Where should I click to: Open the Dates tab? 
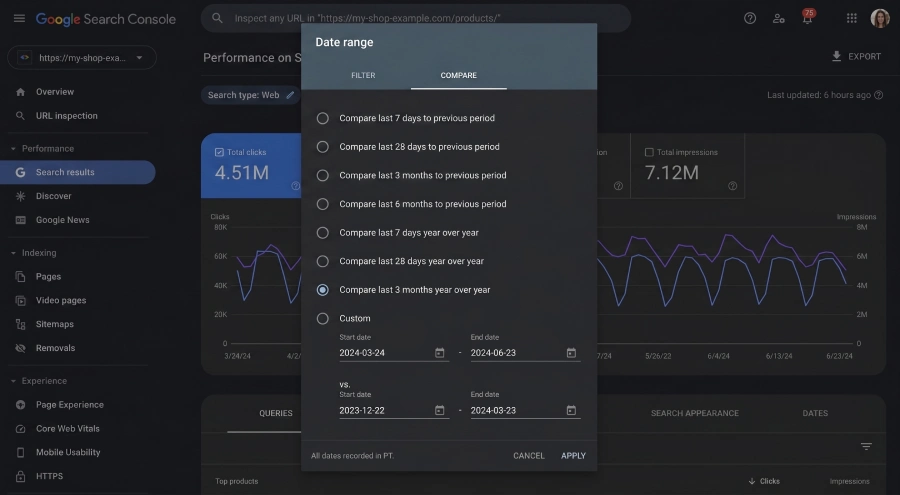coord(815,413)
